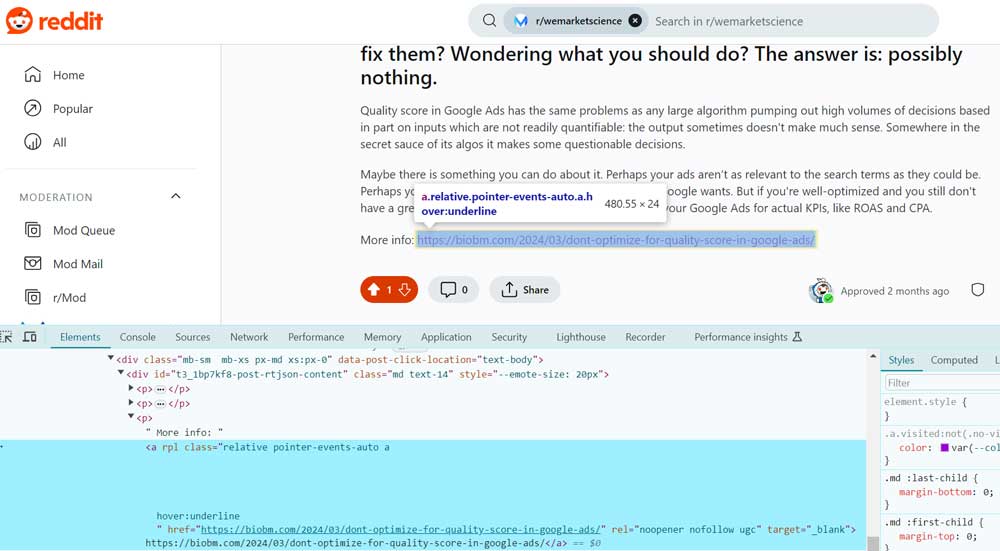Open the biobm.com link in post
The height and width of the screenshot is (551, 1000).
point(616,240)
